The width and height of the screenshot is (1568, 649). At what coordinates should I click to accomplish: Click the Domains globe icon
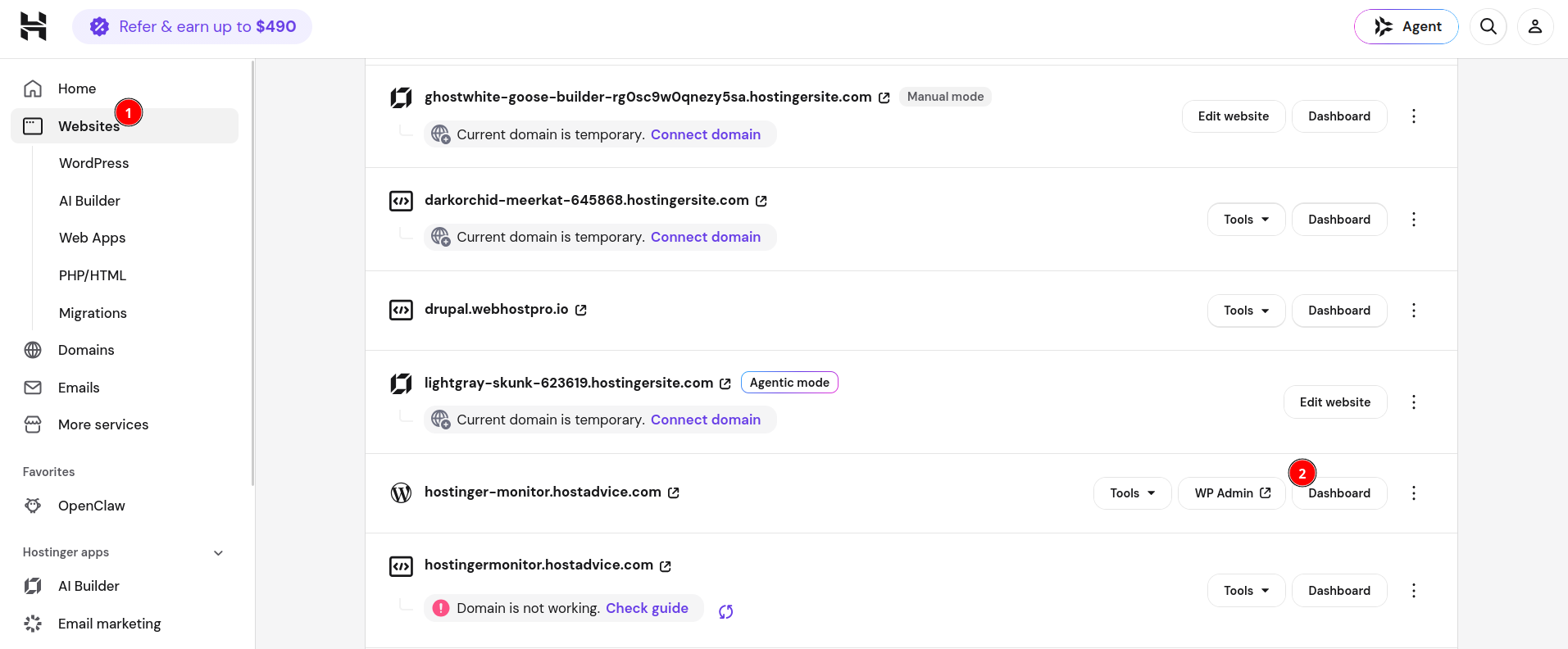33,350
